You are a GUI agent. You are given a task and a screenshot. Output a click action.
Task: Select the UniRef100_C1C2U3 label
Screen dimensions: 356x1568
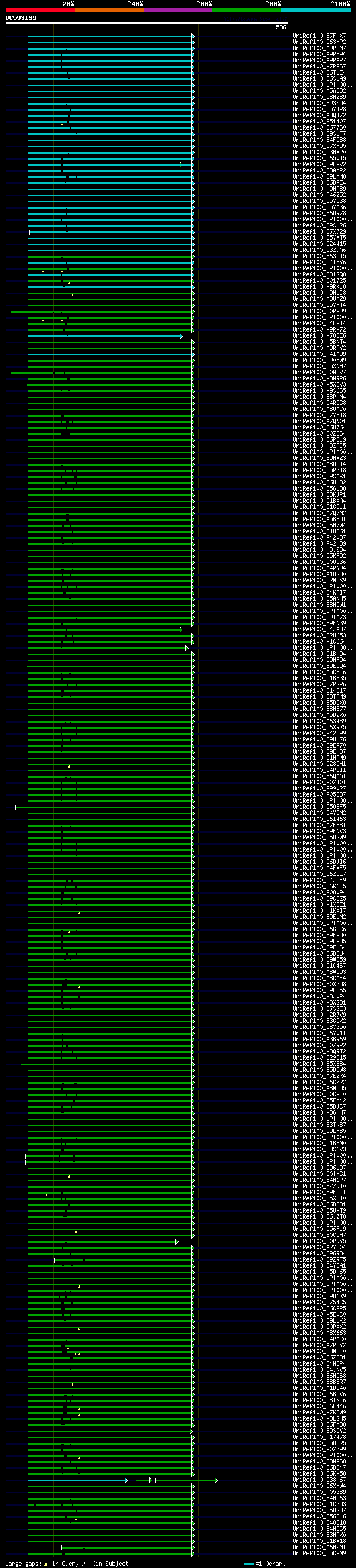click(319, 1504)
